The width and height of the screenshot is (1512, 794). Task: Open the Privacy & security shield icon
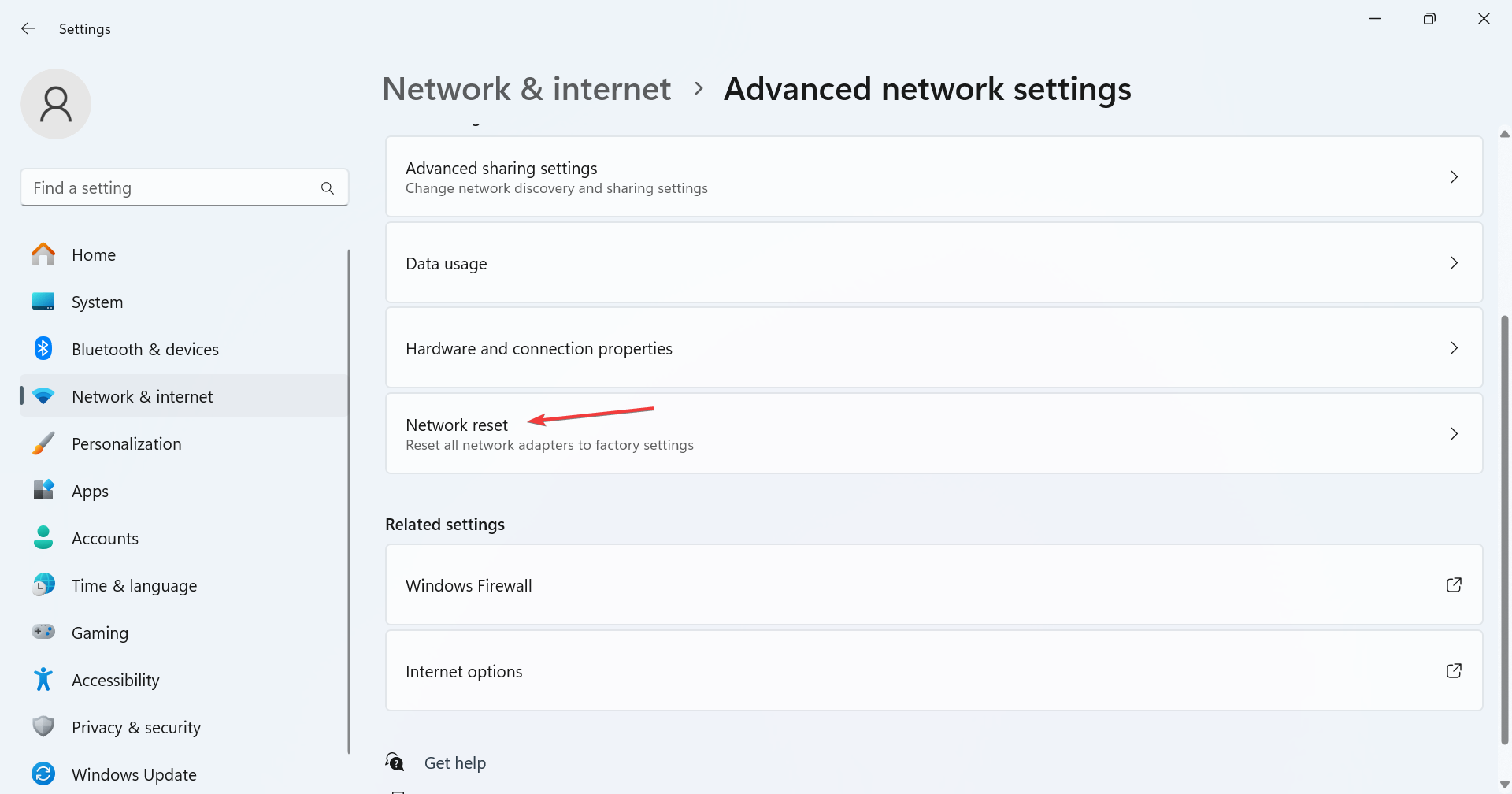point(43,726)
